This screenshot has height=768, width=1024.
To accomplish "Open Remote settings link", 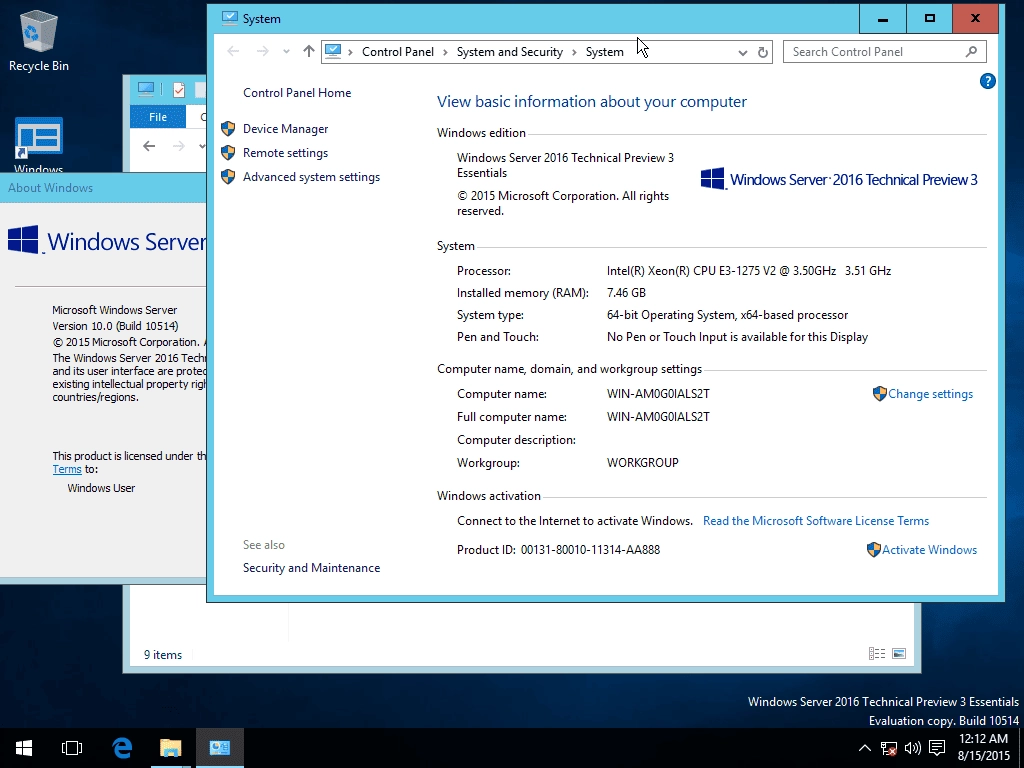I will (285, 153).
